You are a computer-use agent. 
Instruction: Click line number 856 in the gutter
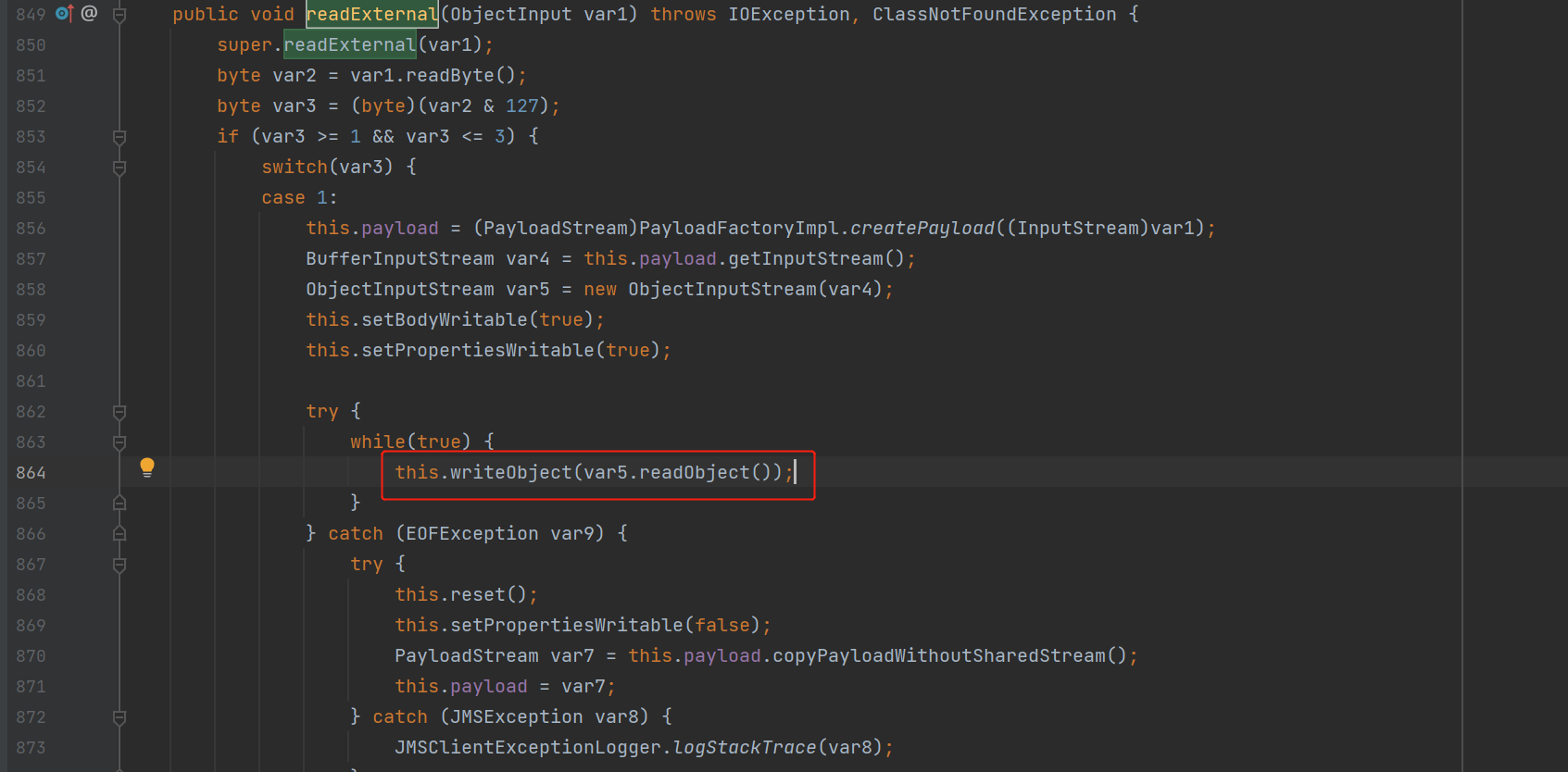[31, 229]
